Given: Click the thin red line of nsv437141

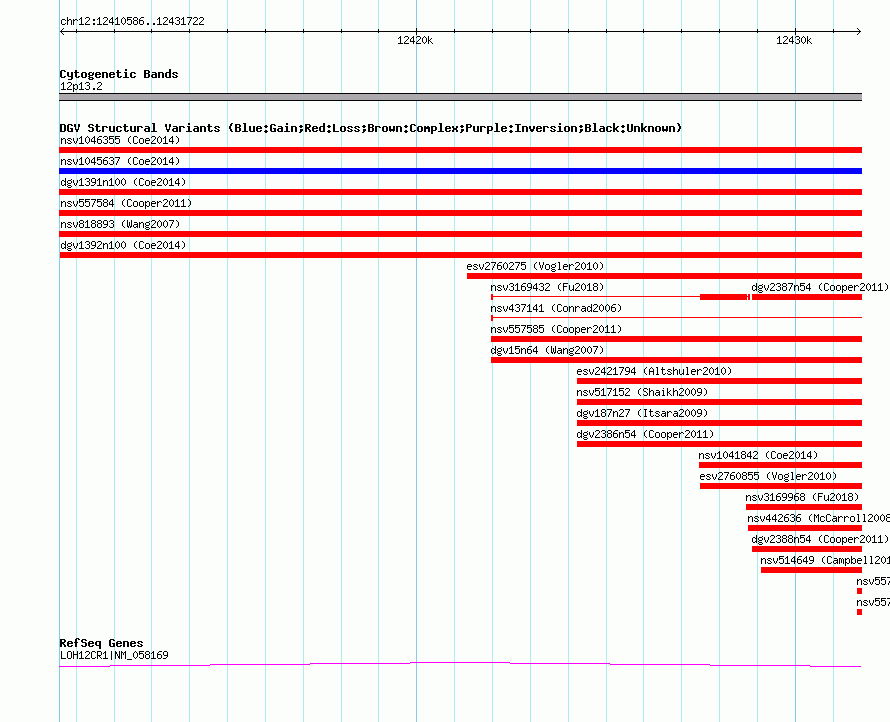Looking at the screenshot, I should tap(676, 318).
